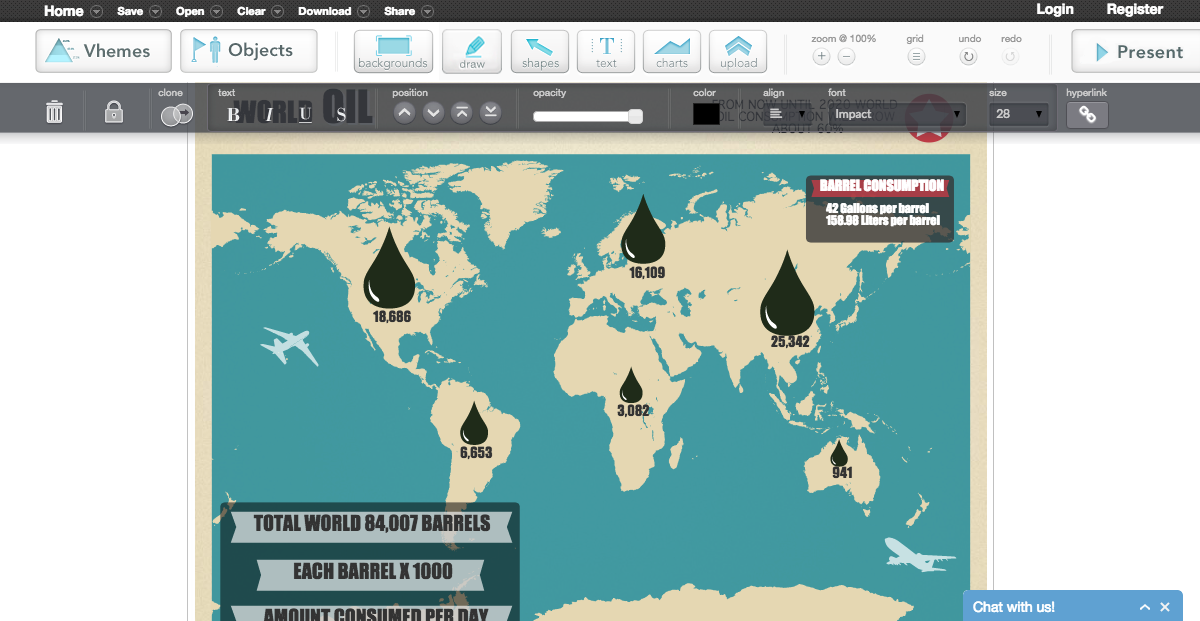
Task: Redo the last action
Action: (1010, 57)
